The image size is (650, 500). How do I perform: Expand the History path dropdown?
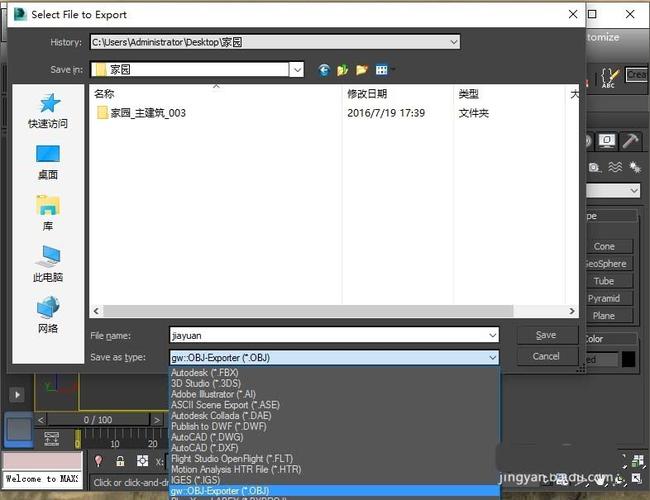coord(454,42)
